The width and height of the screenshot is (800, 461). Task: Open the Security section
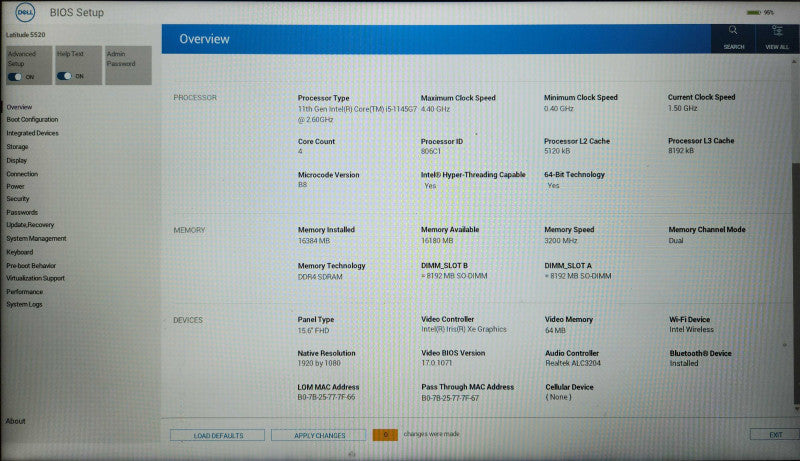click(18, 199)
